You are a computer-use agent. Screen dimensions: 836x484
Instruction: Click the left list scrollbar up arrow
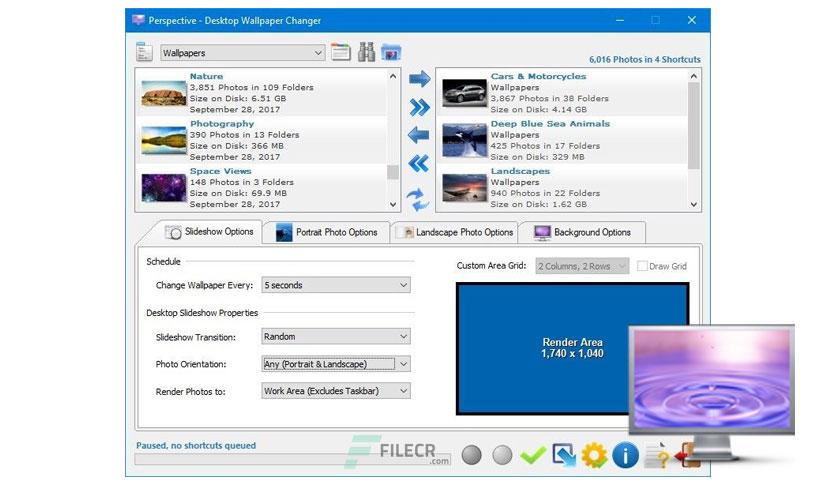pyautogui.click(x=393, y=76)
